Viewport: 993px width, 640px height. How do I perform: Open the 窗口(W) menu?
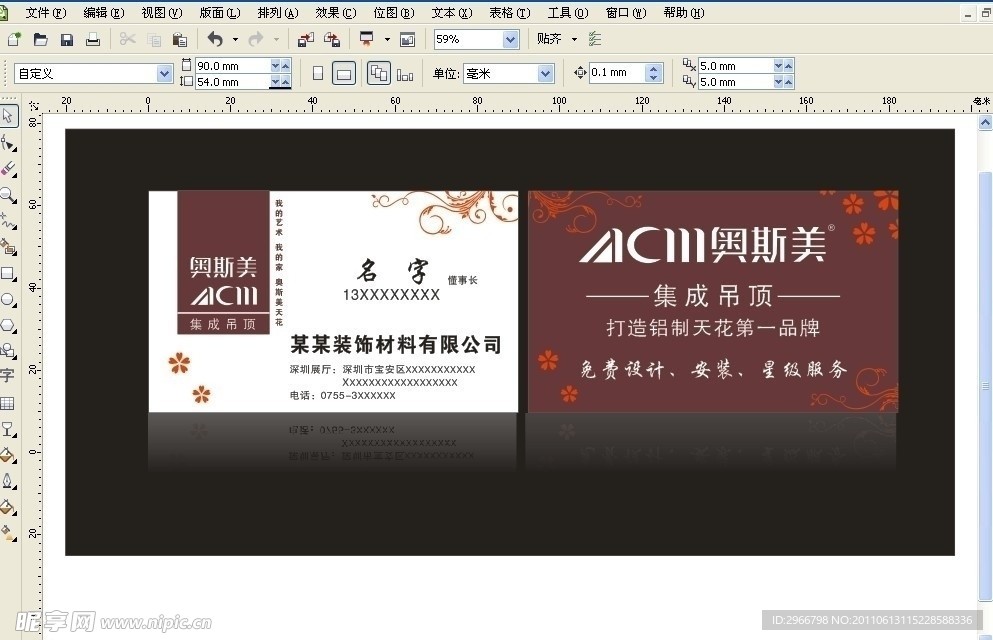pyautogui.click(x=626, y=13)
